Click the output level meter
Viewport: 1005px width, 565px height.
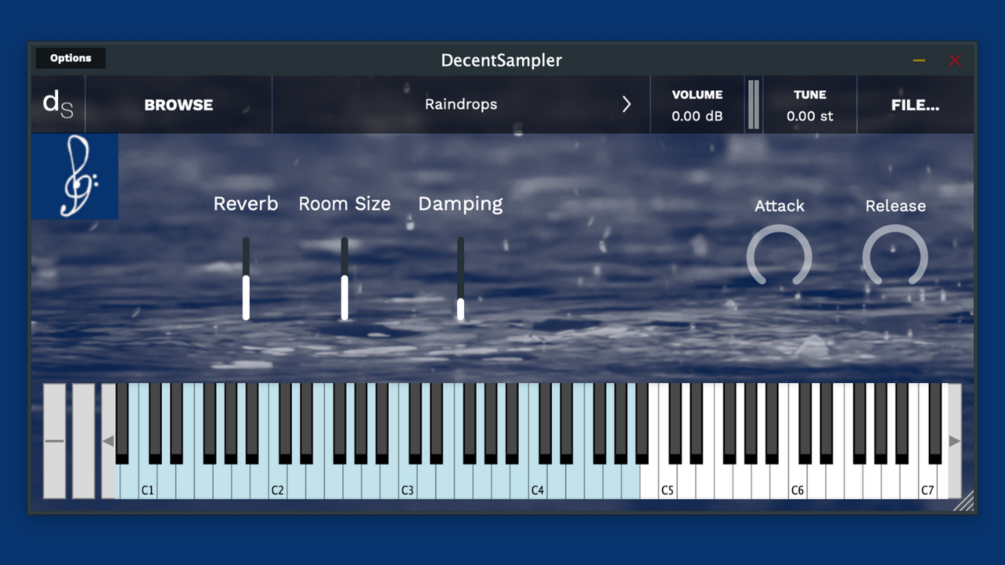click(754, 104)
